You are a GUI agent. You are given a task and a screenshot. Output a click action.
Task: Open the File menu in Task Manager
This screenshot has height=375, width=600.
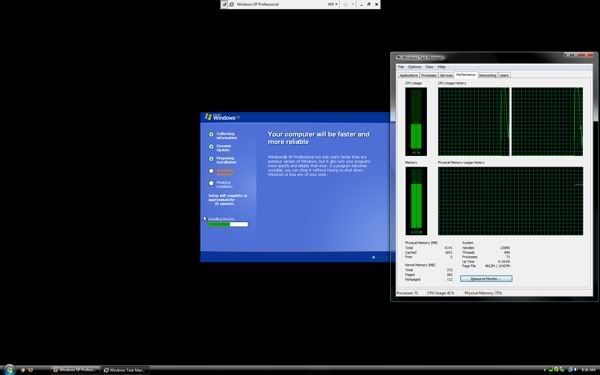click(401, 67)
